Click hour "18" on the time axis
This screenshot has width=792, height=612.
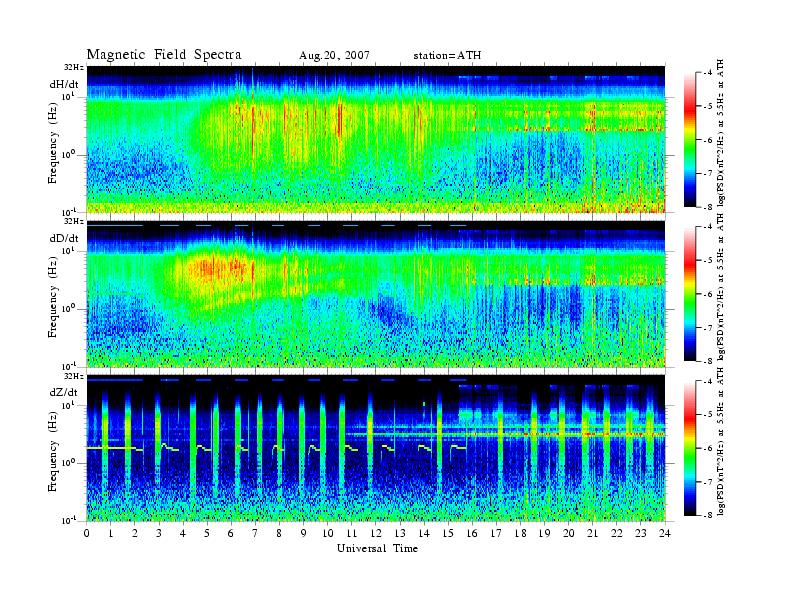point(520,533)
